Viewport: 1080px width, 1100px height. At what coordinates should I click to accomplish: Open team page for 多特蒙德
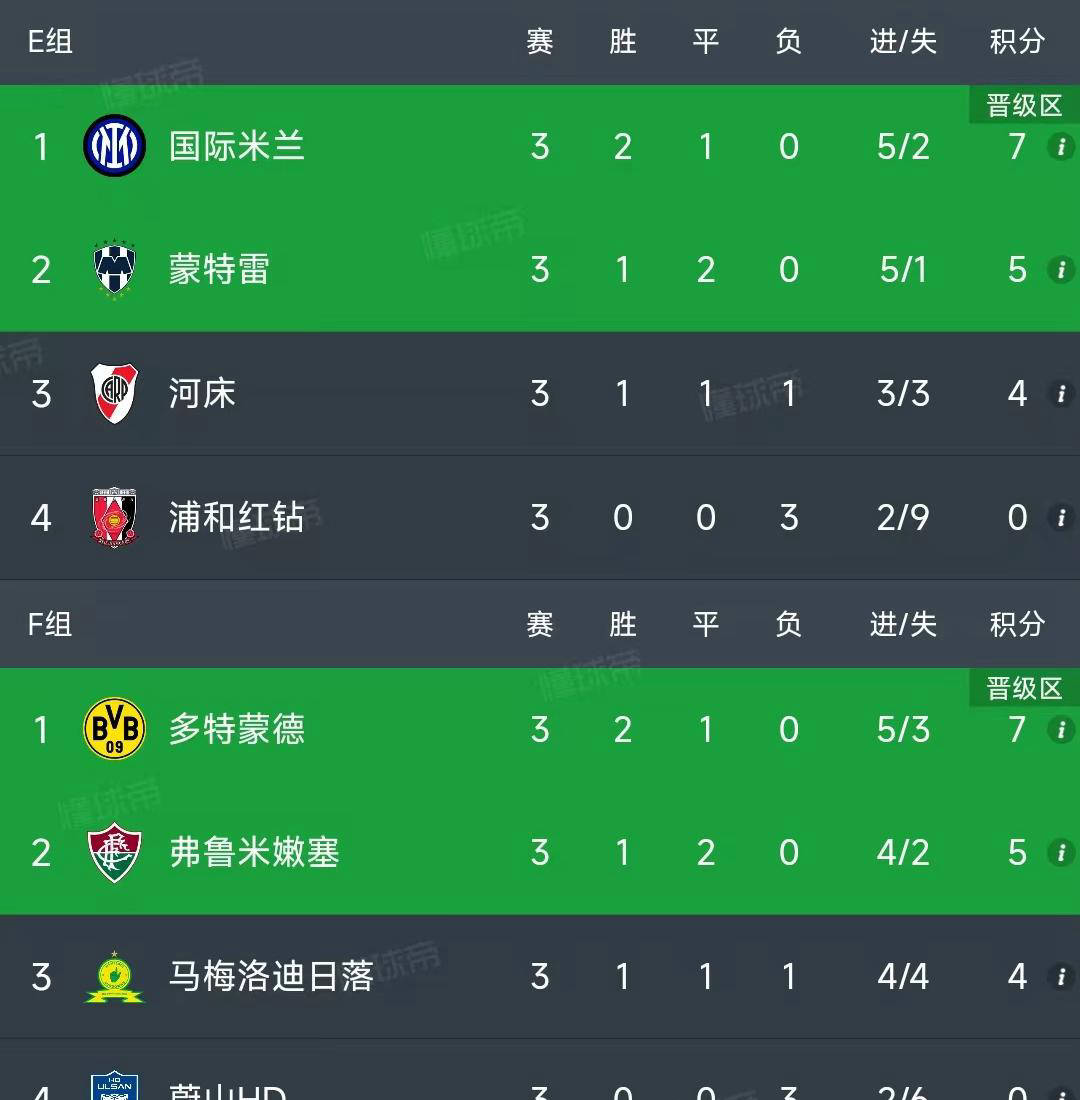tap(236, 729)
